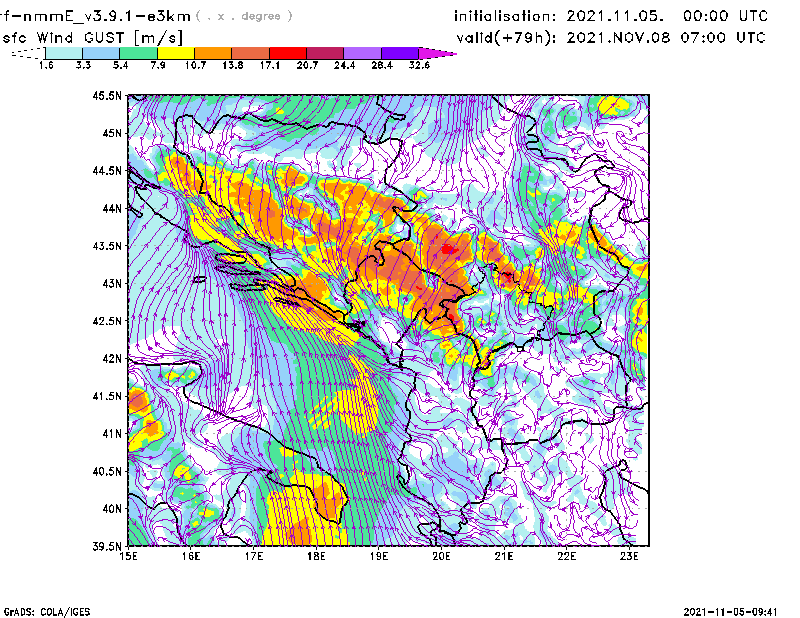Click the dashed white arrow below 1.6 in legend
The width and height of the screenshot is (800, 618).
pyautogui.click(x=28, y=53)
